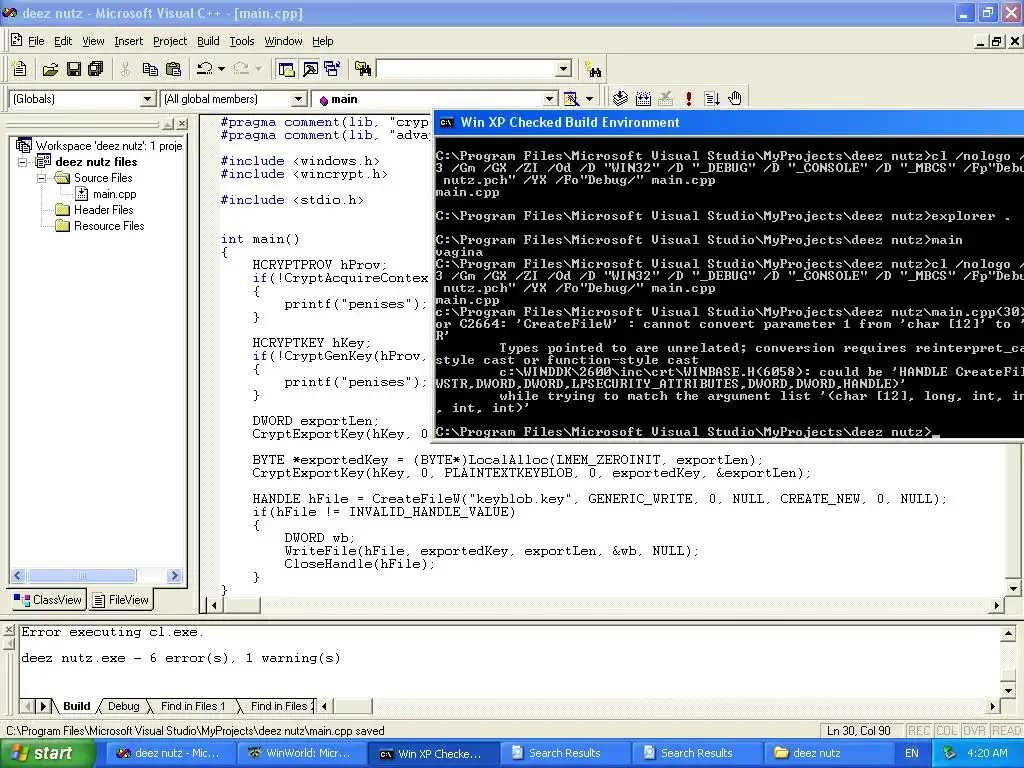1024x768 pixels.
Task: Open the View menu
Action: pyautogui.click(x=93, y=41)
